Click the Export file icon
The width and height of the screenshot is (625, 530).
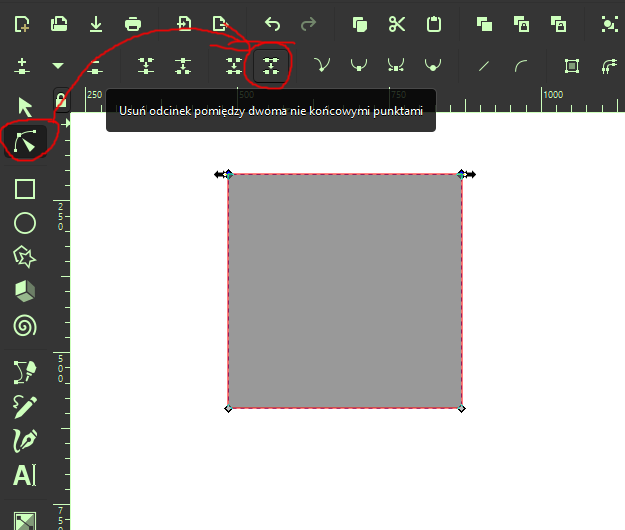pyautogui.click(x=220, y=24)
